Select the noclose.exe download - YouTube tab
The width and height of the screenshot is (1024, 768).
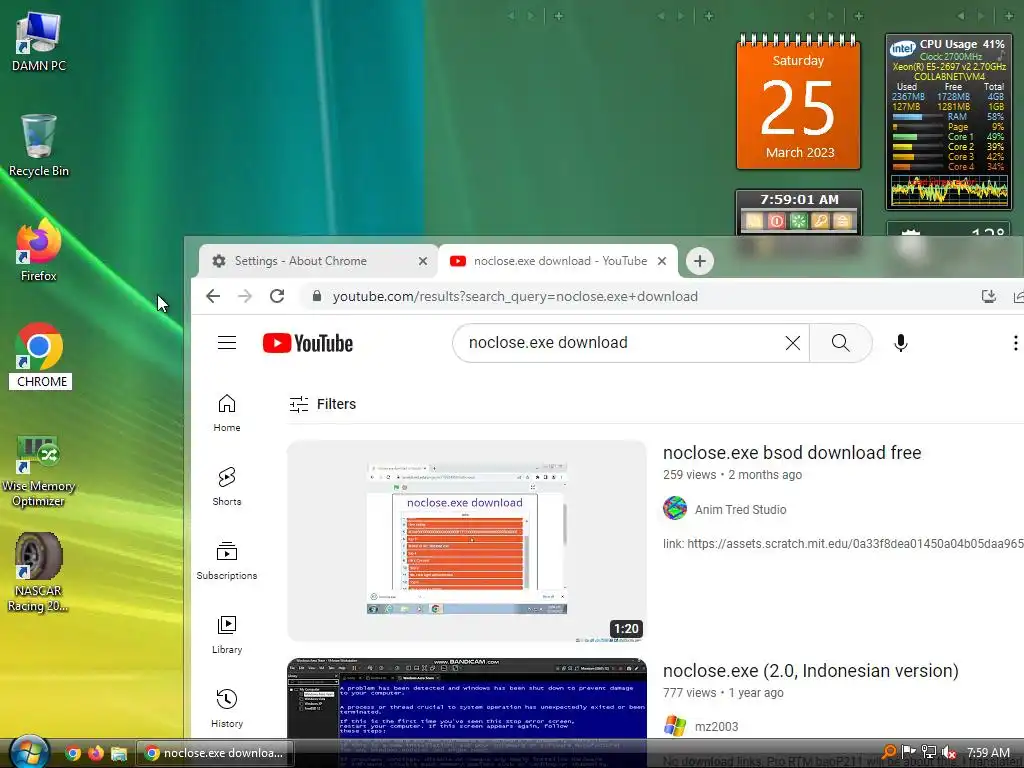[x=558, y=261]
